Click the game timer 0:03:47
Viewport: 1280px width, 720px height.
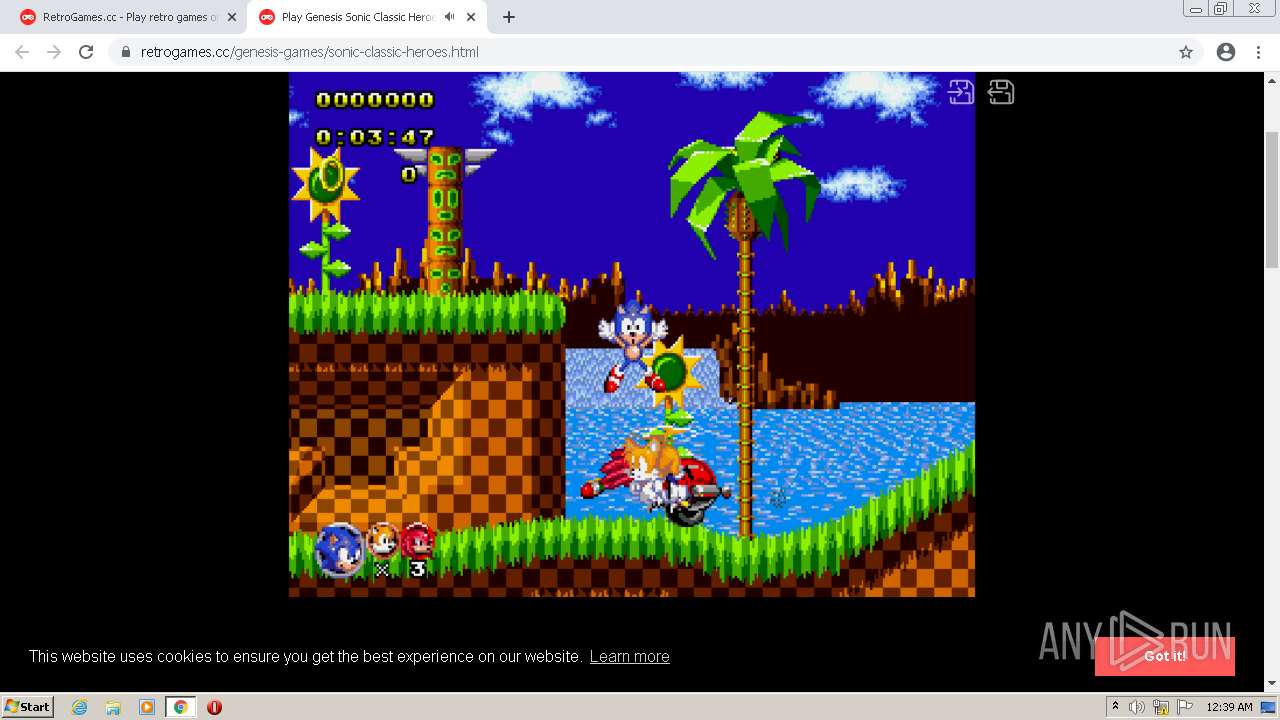[x=375, y=137]
